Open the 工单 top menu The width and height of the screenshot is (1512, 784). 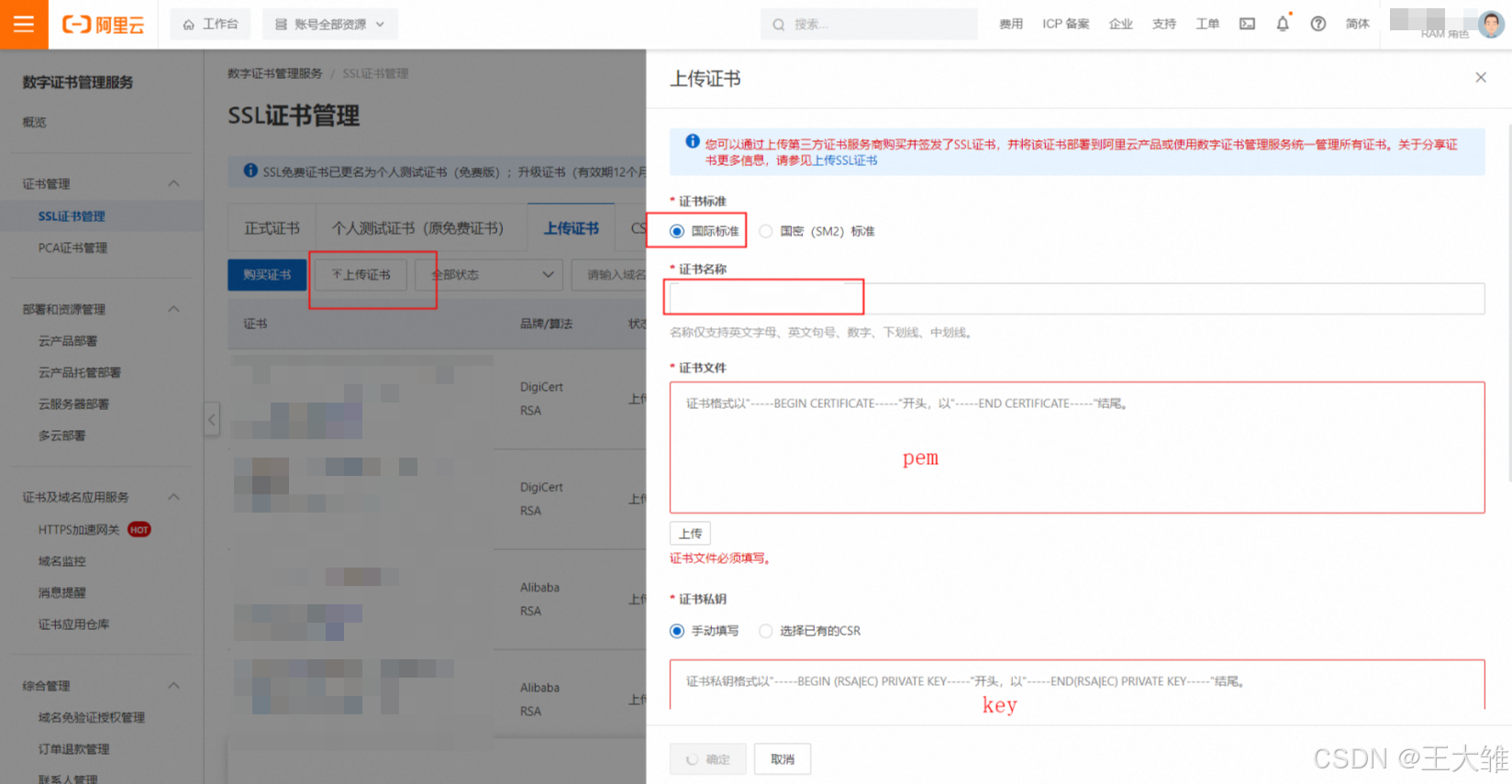pos(1207,24)
